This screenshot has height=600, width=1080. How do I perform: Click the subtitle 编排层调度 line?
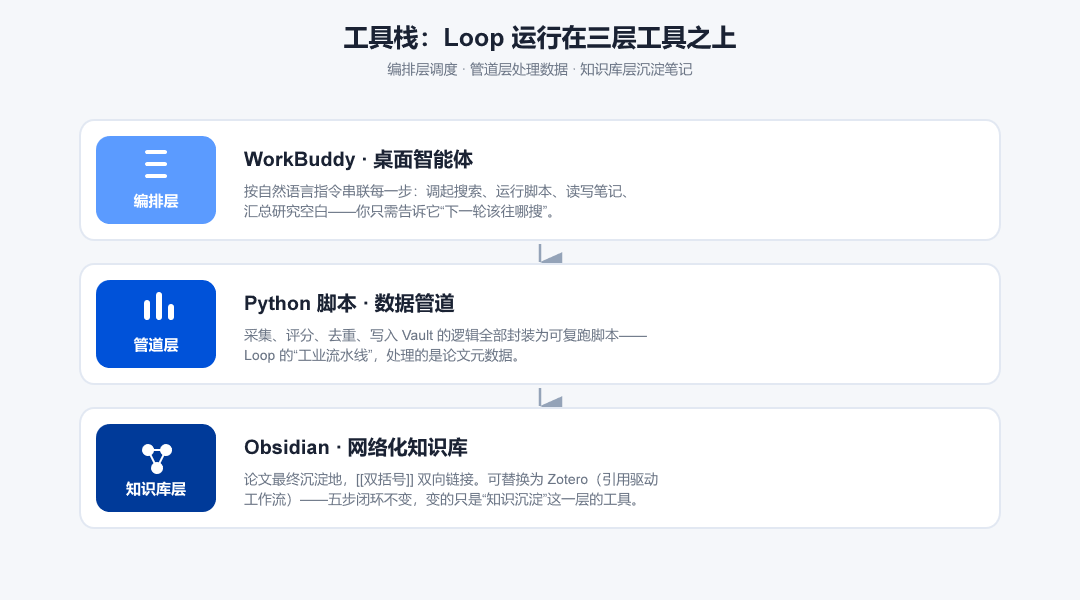tap(540, 70)
